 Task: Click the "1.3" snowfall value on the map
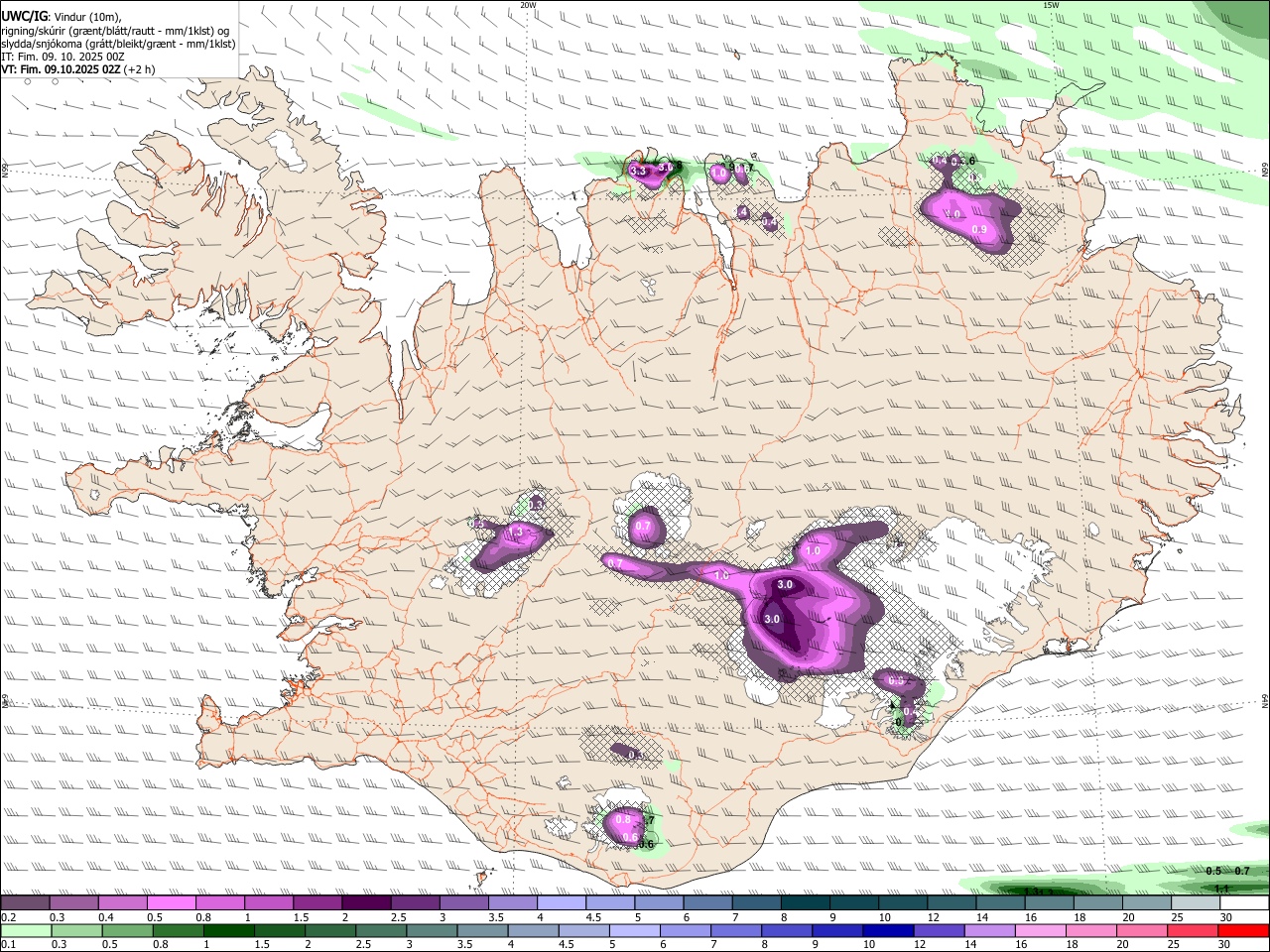pyautogui.click(x=515, y=533)
